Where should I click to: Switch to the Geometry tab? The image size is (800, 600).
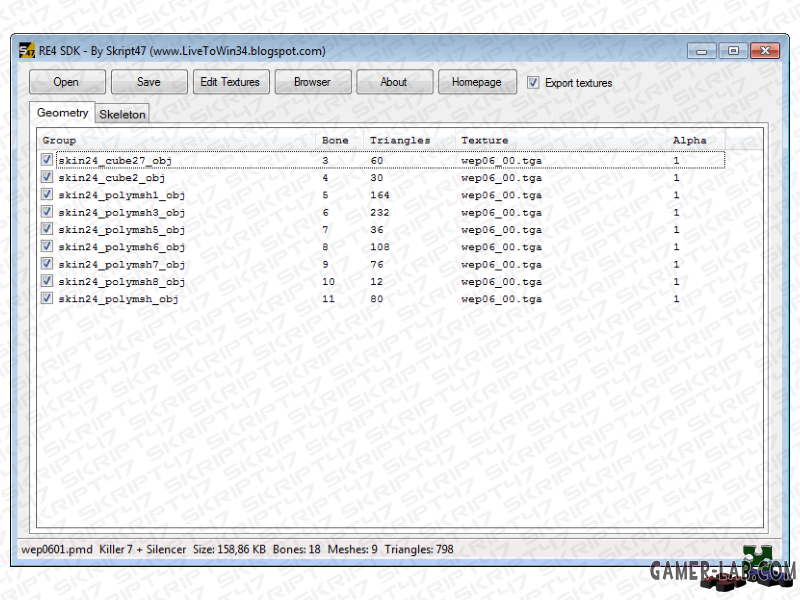tap(62, 113)
